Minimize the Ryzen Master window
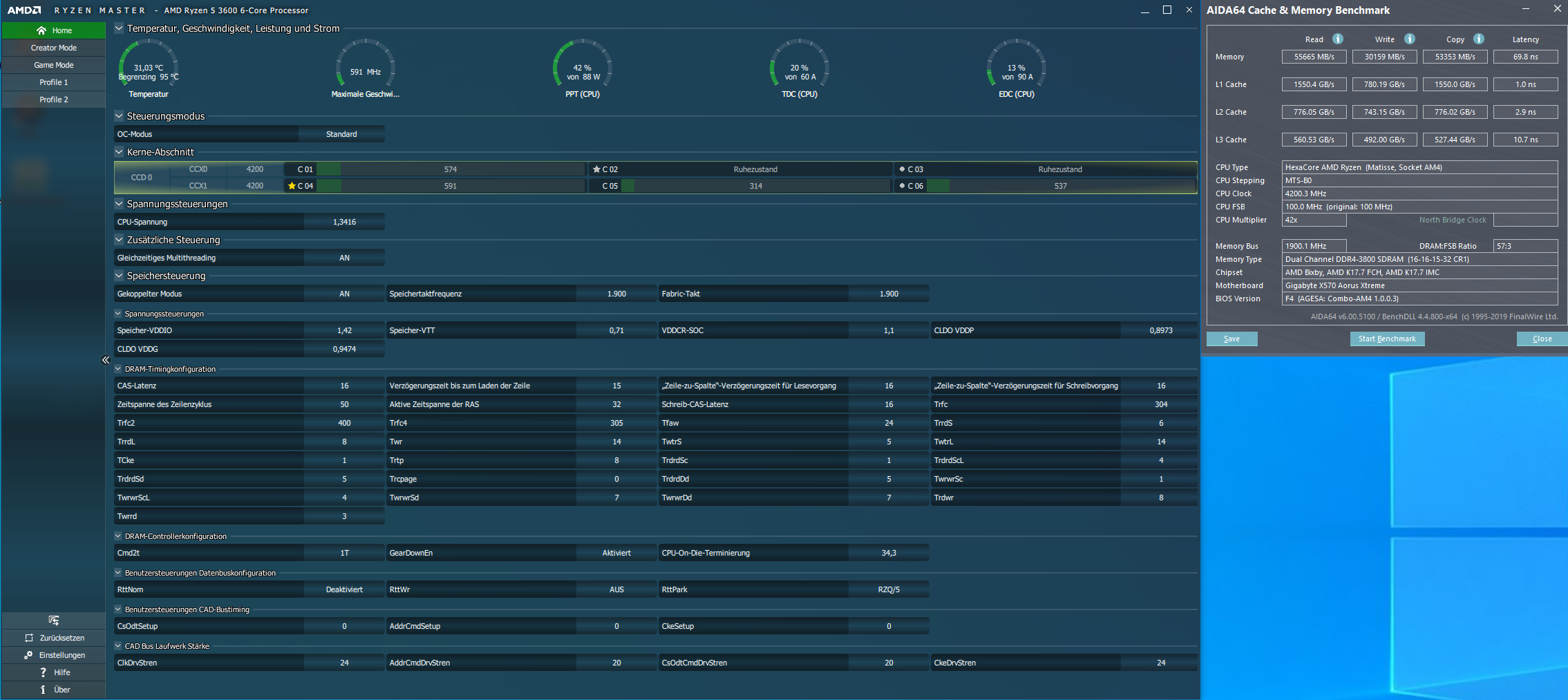The image size is (1568, 700). point(1145,10)
